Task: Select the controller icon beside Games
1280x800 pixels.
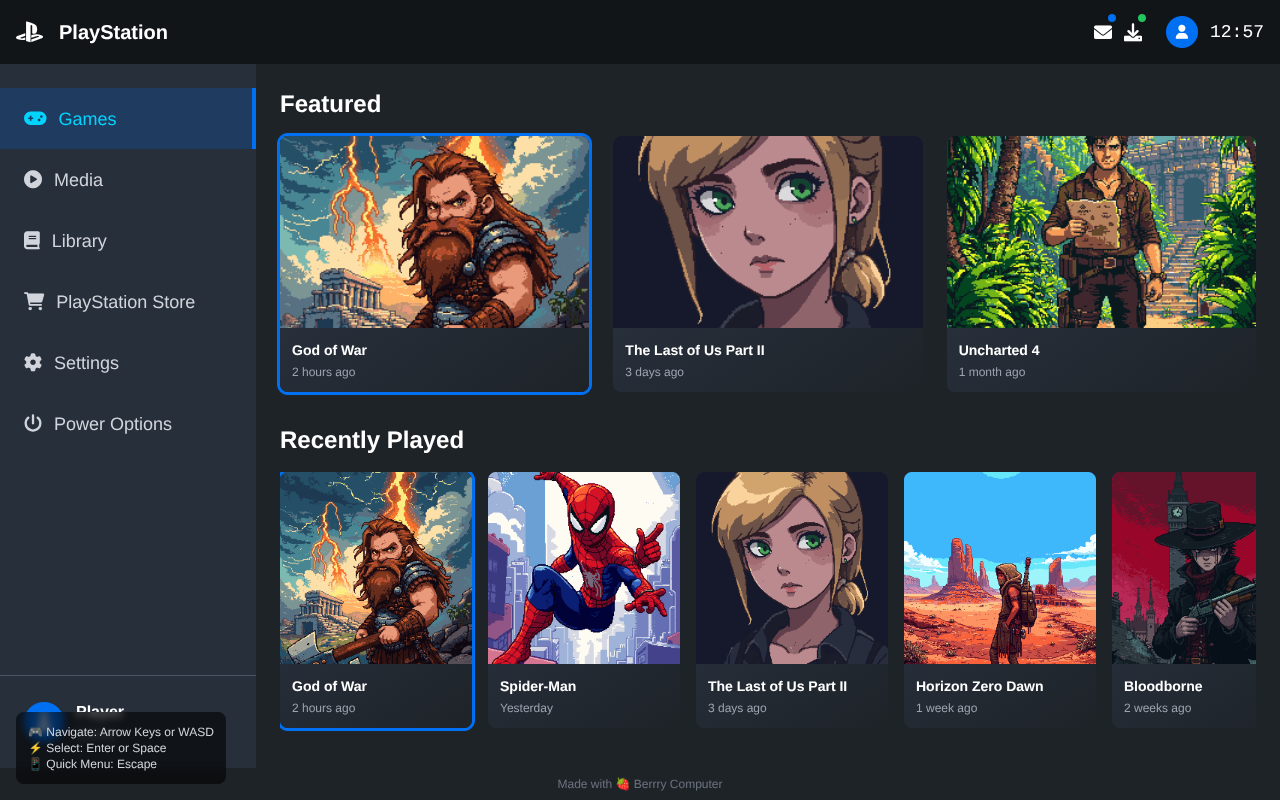Action: coord(35,118)
